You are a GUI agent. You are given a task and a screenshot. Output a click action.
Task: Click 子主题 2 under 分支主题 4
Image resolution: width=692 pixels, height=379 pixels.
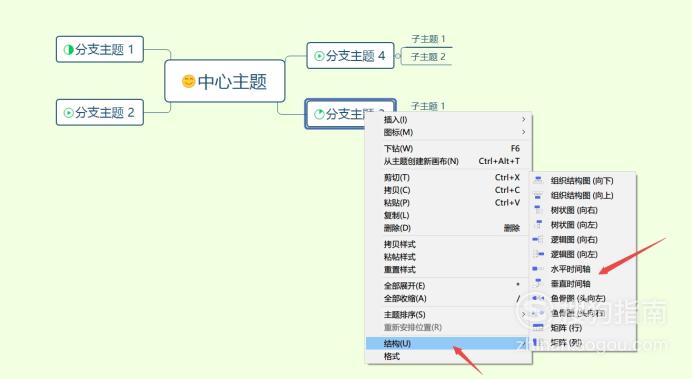click(428, 57)
